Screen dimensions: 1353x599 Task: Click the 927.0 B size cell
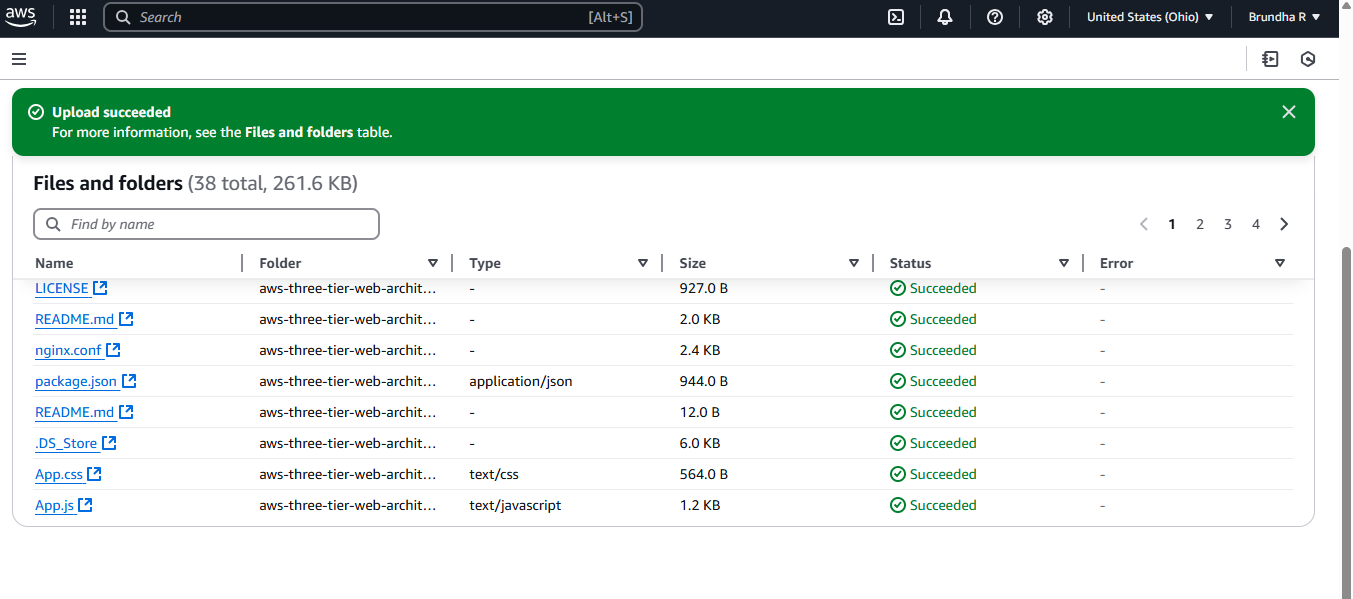pos(703,288)
